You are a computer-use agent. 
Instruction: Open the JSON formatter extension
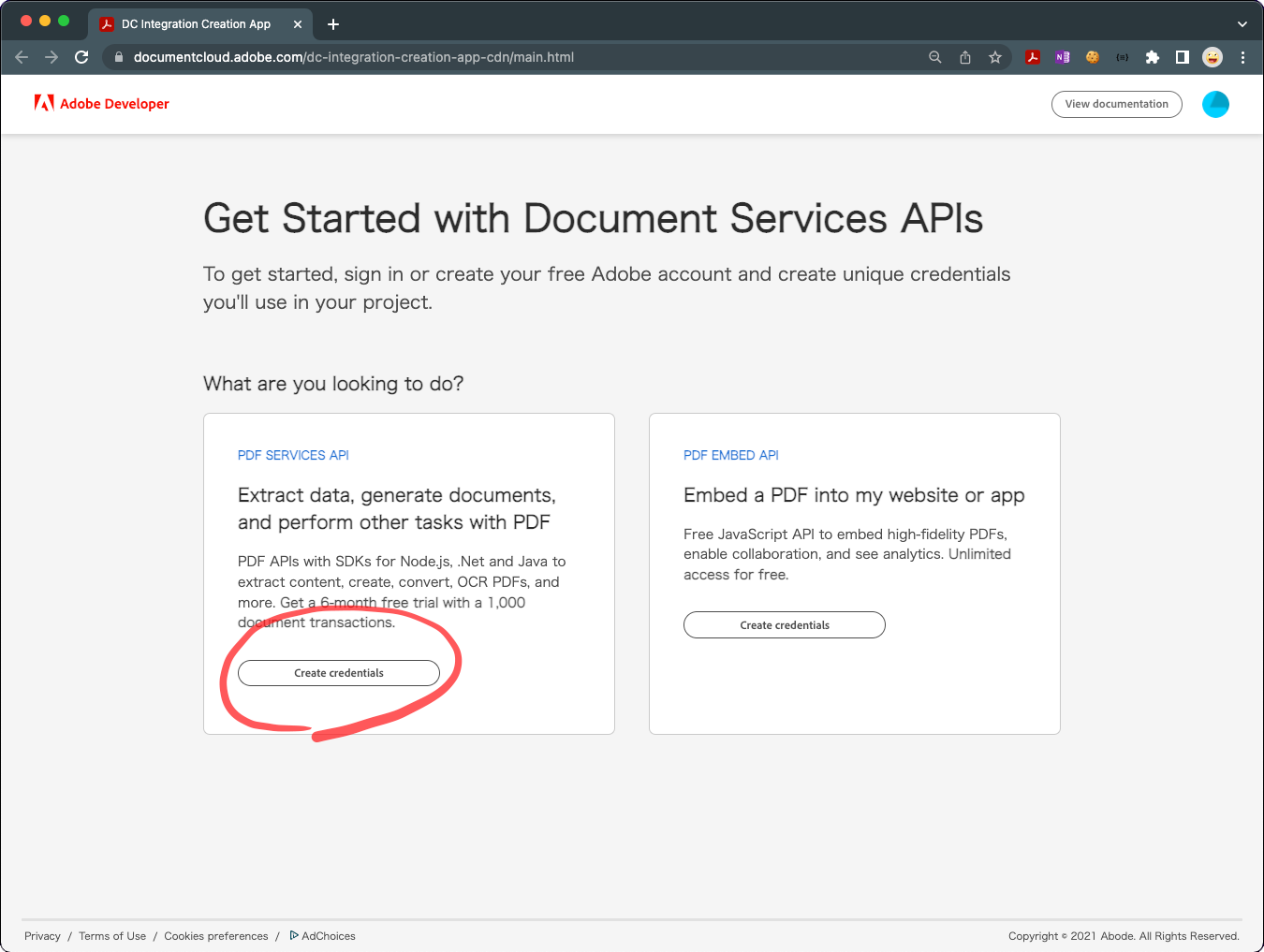1123,57
